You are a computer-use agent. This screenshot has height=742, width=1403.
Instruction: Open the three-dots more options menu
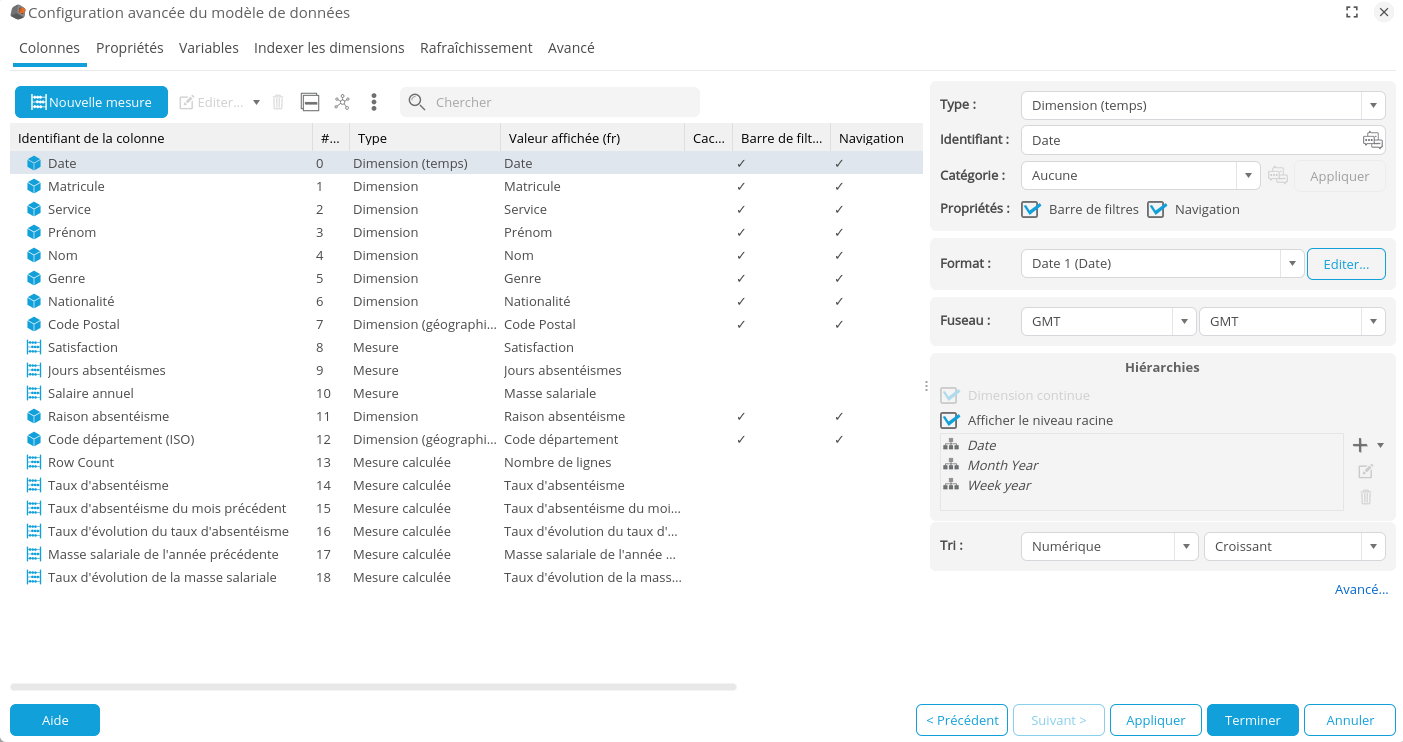pos(373,102)
